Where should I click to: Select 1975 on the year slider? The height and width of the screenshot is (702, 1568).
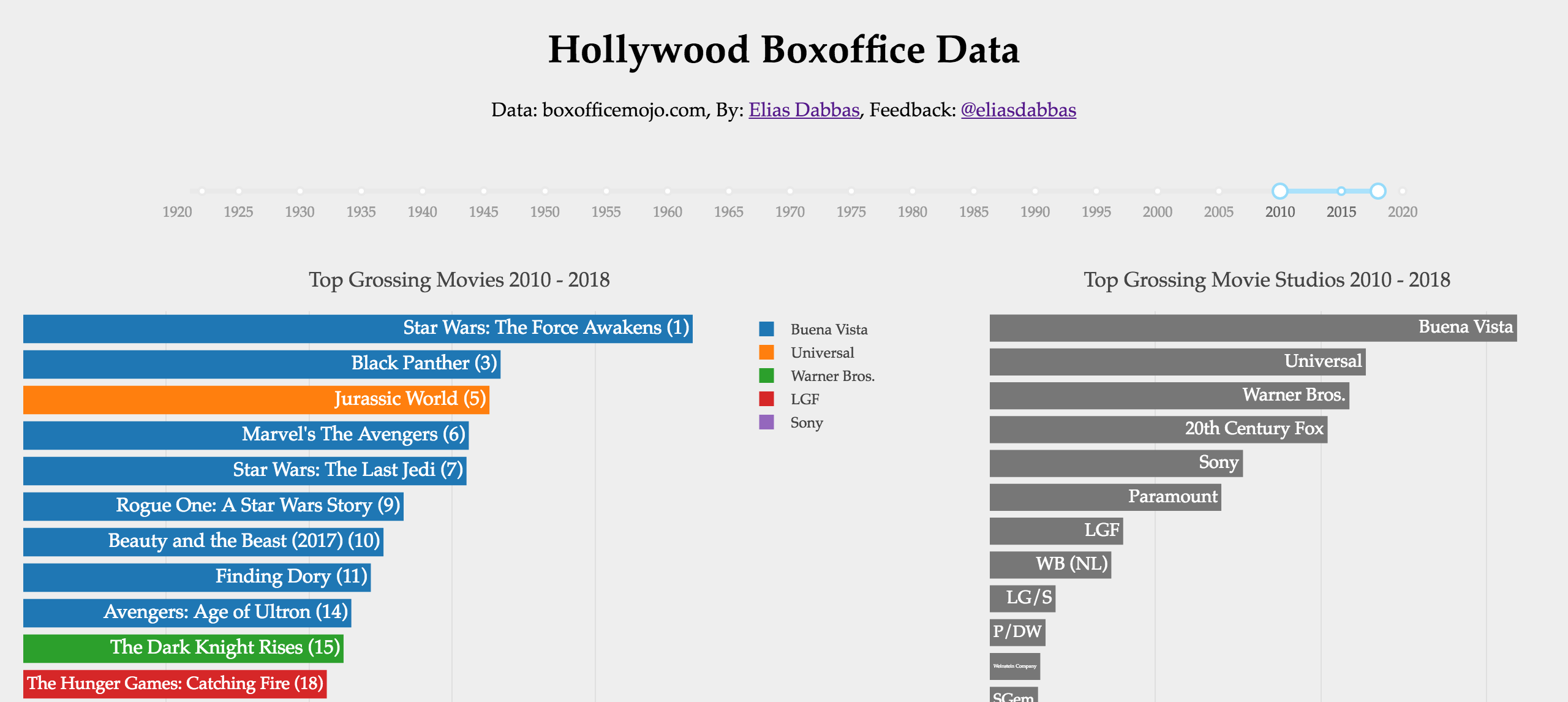[851, 212]
